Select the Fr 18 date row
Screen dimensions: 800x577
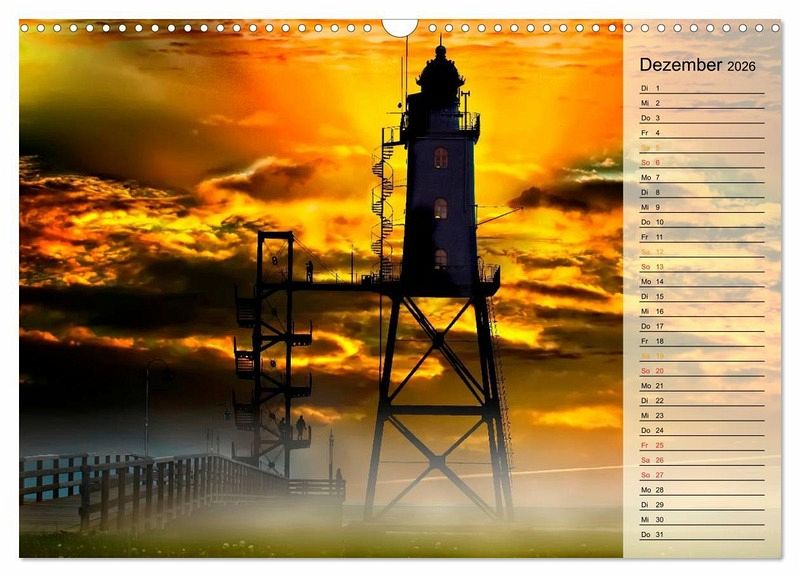(701, 341)
